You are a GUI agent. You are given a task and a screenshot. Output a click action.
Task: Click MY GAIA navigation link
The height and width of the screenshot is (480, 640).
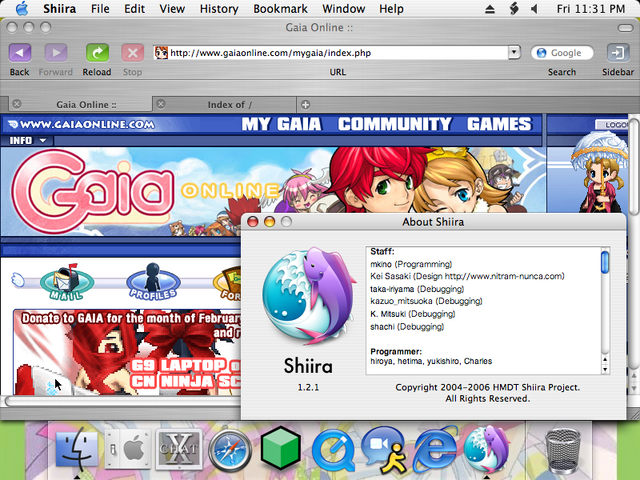[x=281, y=124]
